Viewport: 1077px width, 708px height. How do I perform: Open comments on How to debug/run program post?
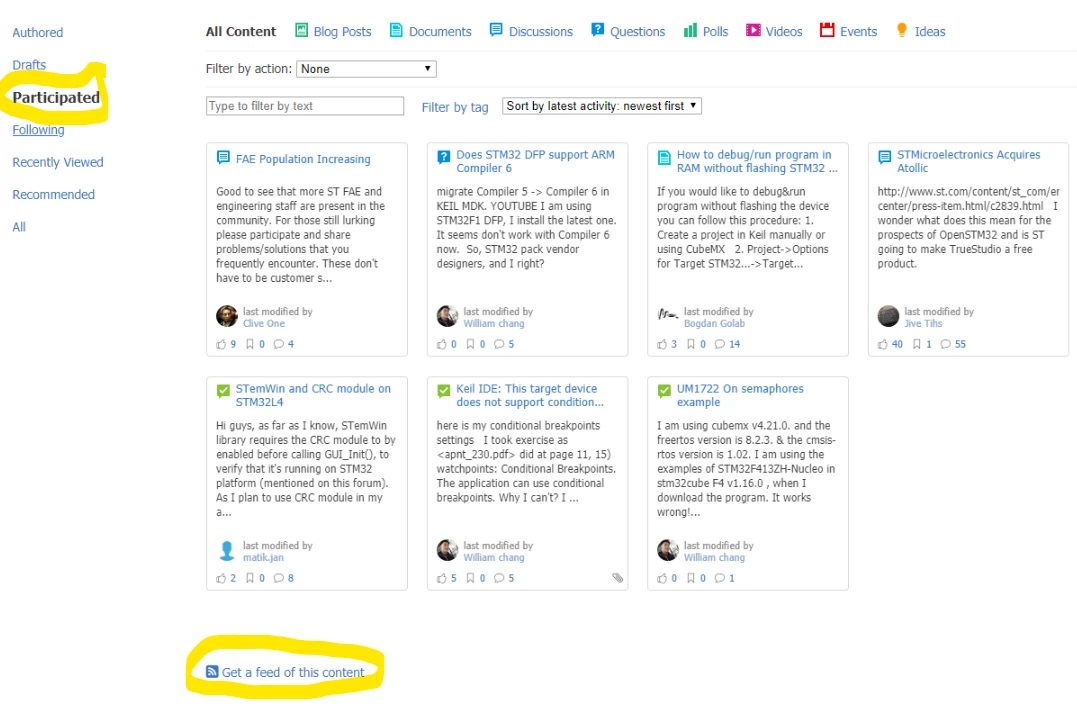tap(719, 344)
